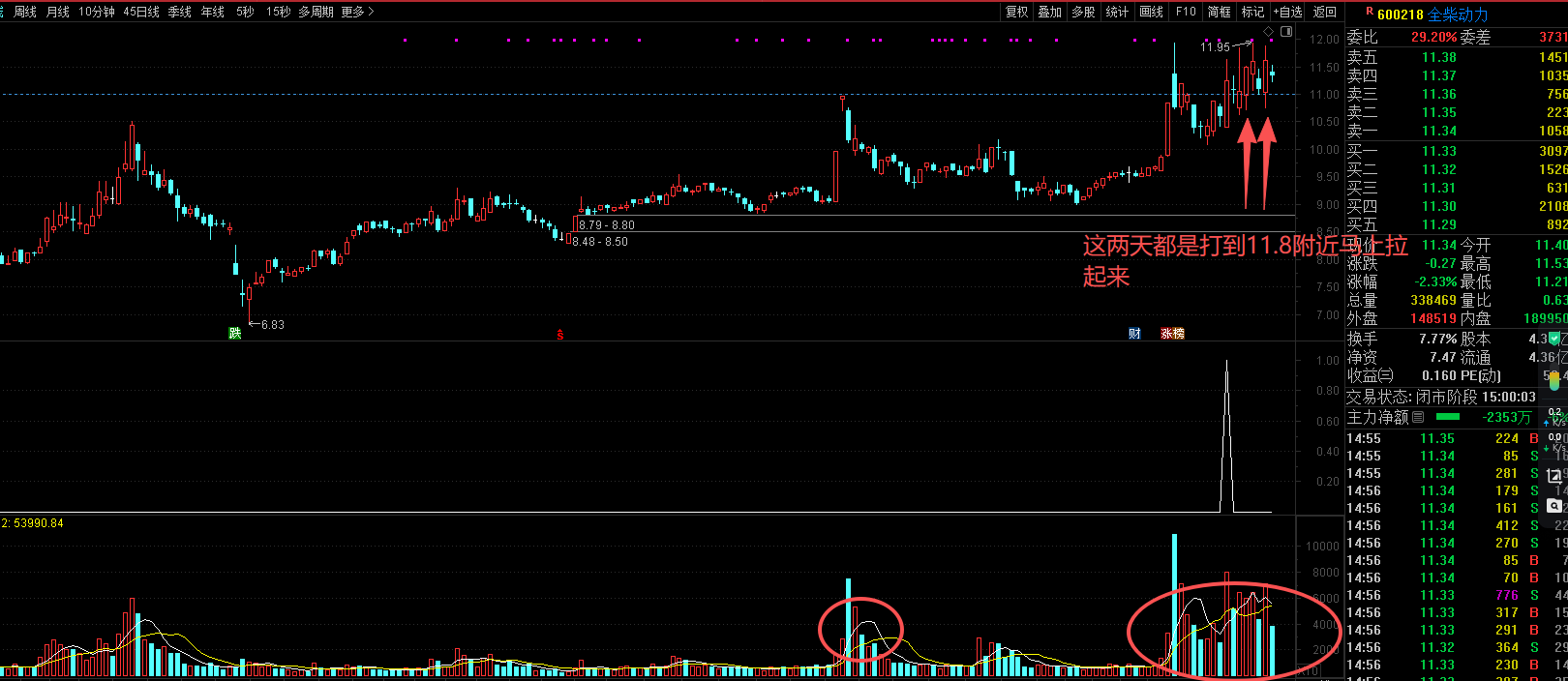This screenshot has height=681, width=1568.
Task: Add stock via +自选 button
Action: tap(1288, 12)
